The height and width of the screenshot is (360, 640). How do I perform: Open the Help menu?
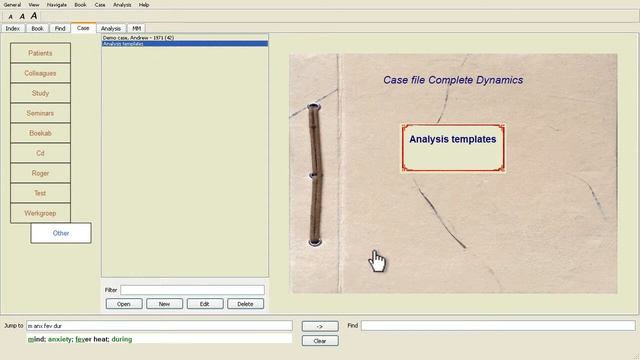pyautogui.click(x=144, y=5)
